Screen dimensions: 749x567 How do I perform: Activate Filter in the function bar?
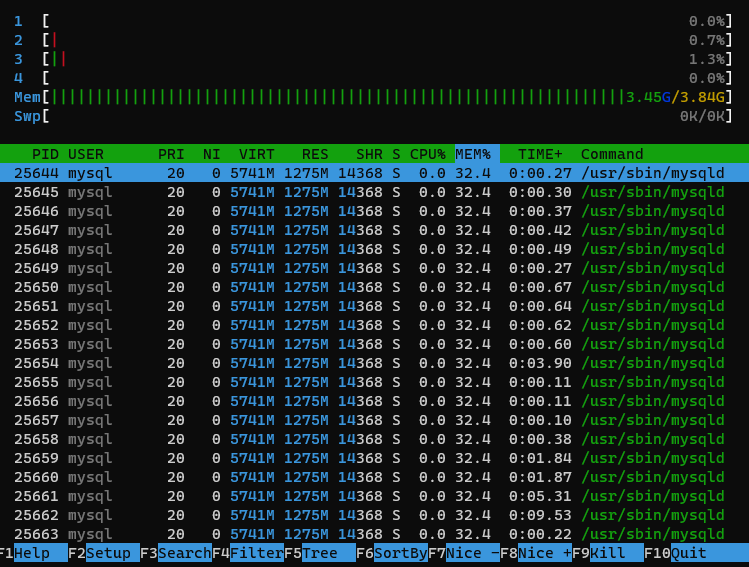[257, 553]
